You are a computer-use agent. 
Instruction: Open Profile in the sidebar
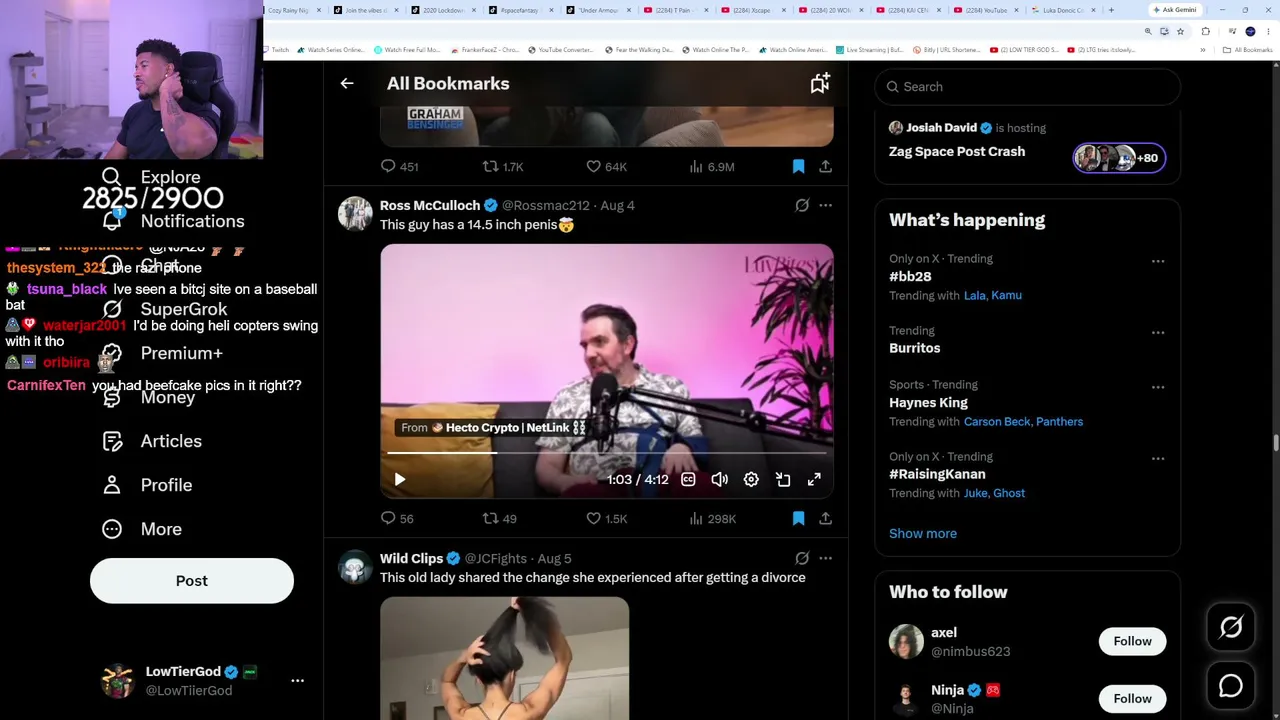[x=147, y=485]
